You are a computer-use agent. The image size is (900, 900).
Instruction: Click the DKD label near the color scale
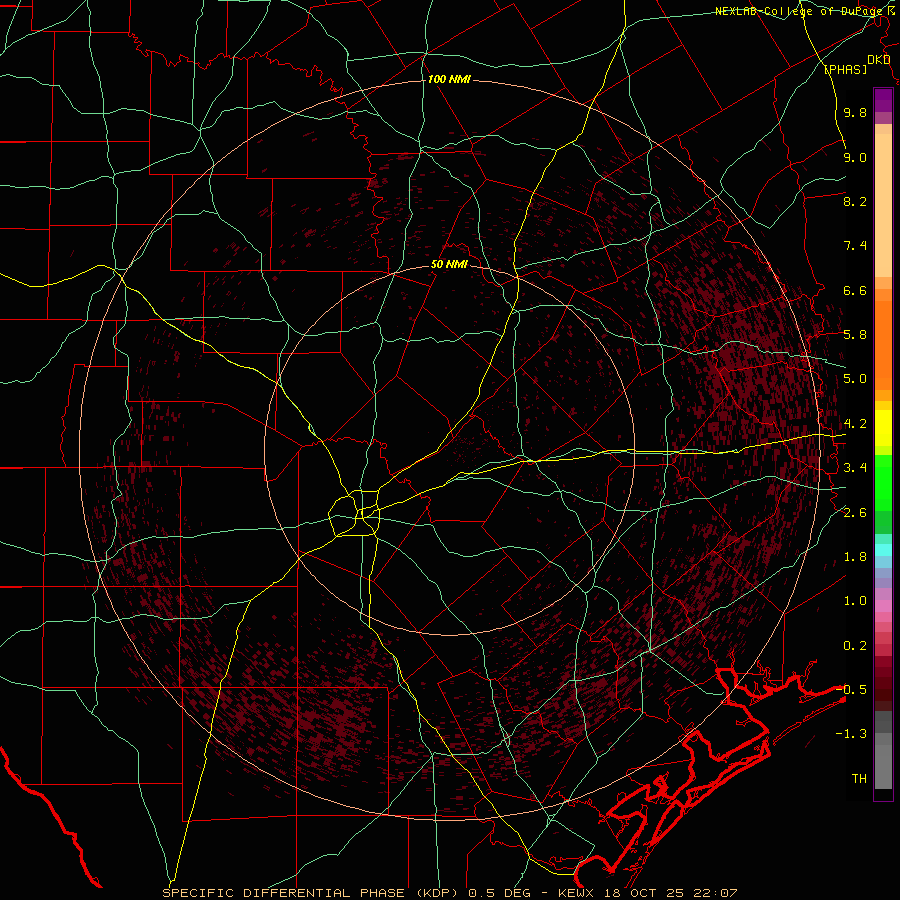pyautogui.click(x=878, y=60)
